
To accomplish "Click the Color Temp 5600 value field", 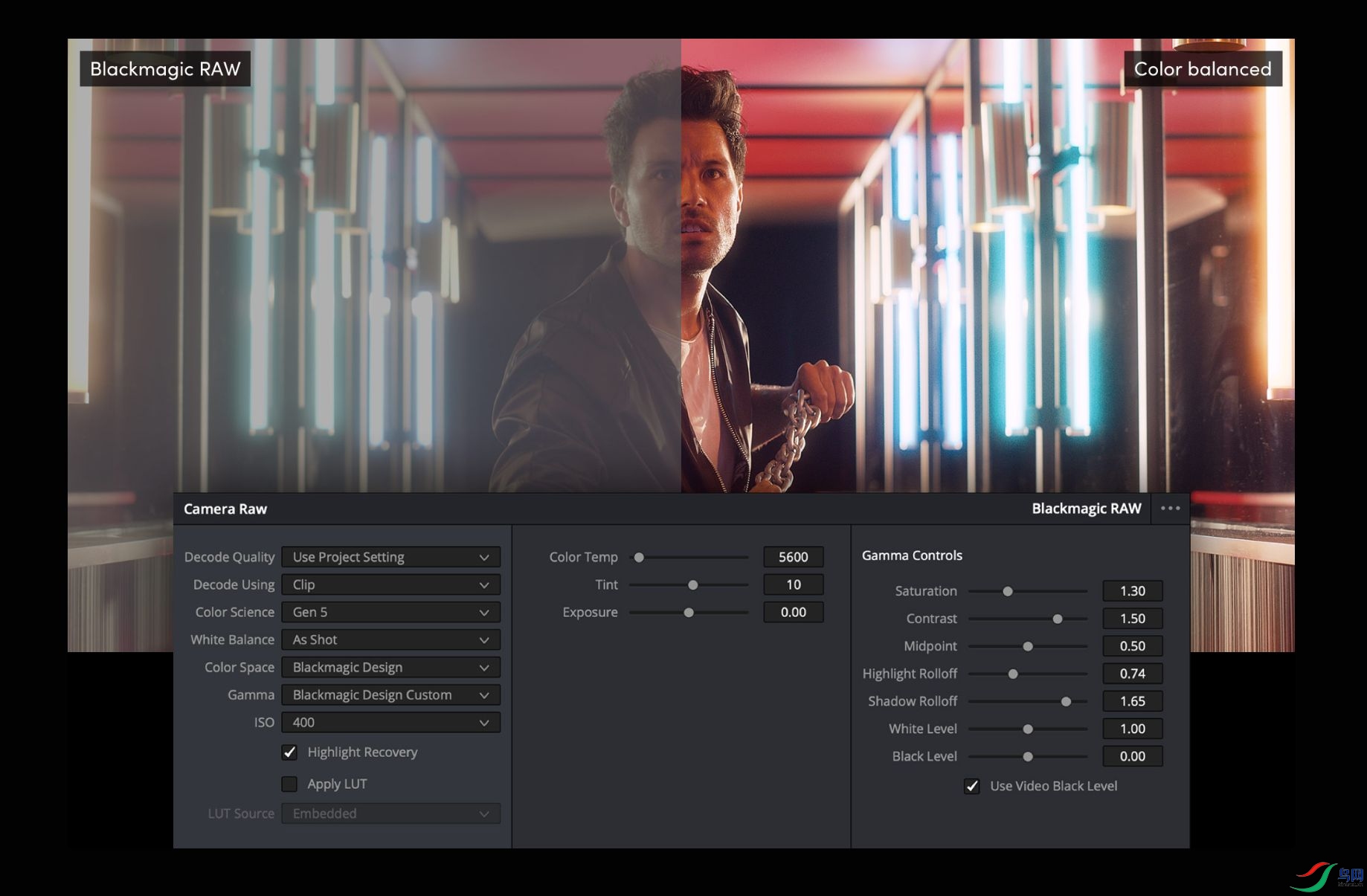I will 794,557.
